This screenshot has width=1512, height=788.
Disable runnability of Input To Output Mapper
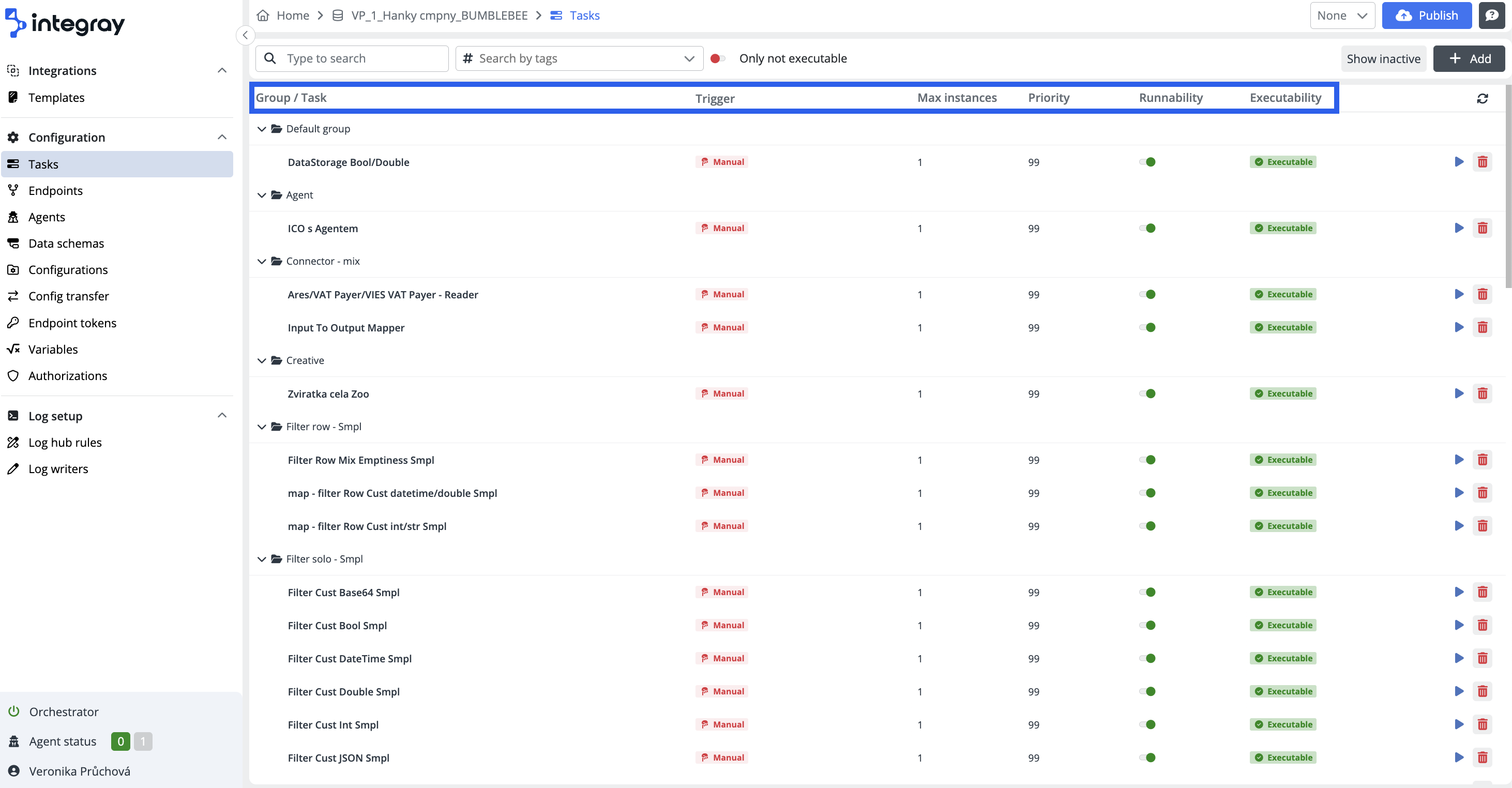tap(1148, 327)
